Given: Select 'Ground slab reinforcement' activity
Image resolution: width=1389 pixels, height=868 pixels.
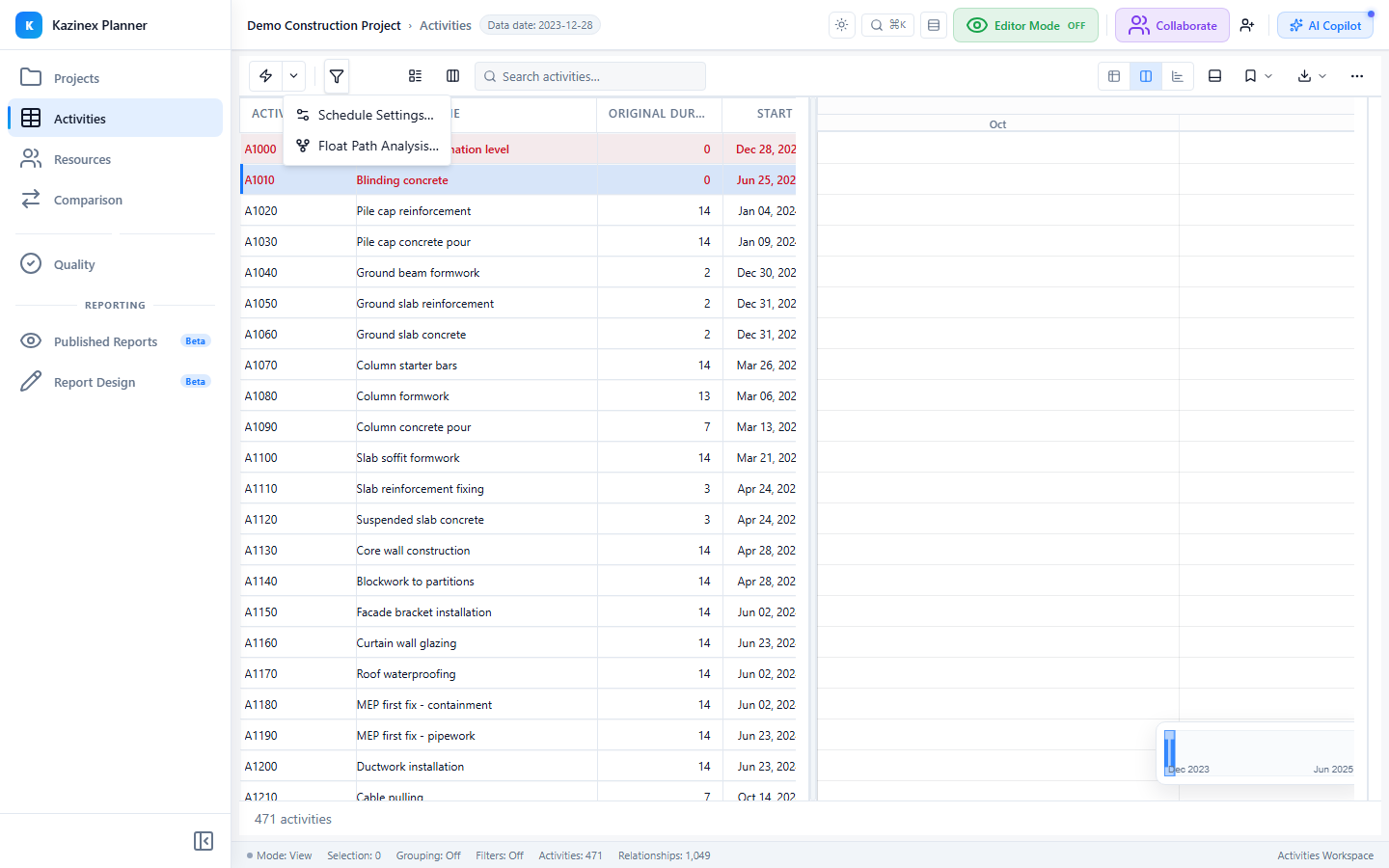Looking at the screenshot, I should (424, 304).
